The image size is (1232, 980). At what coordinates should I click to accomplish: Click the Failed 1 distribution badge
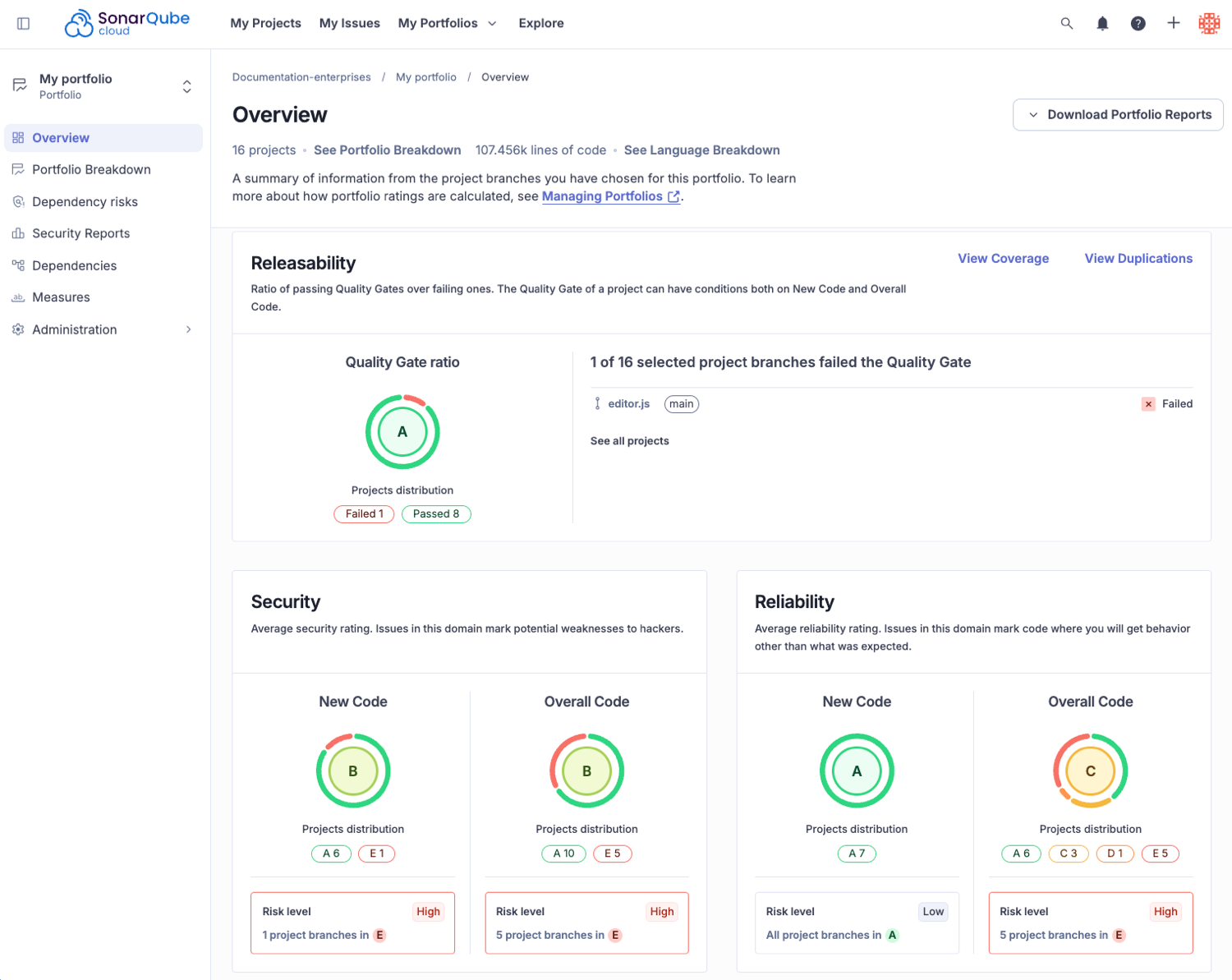364,514
